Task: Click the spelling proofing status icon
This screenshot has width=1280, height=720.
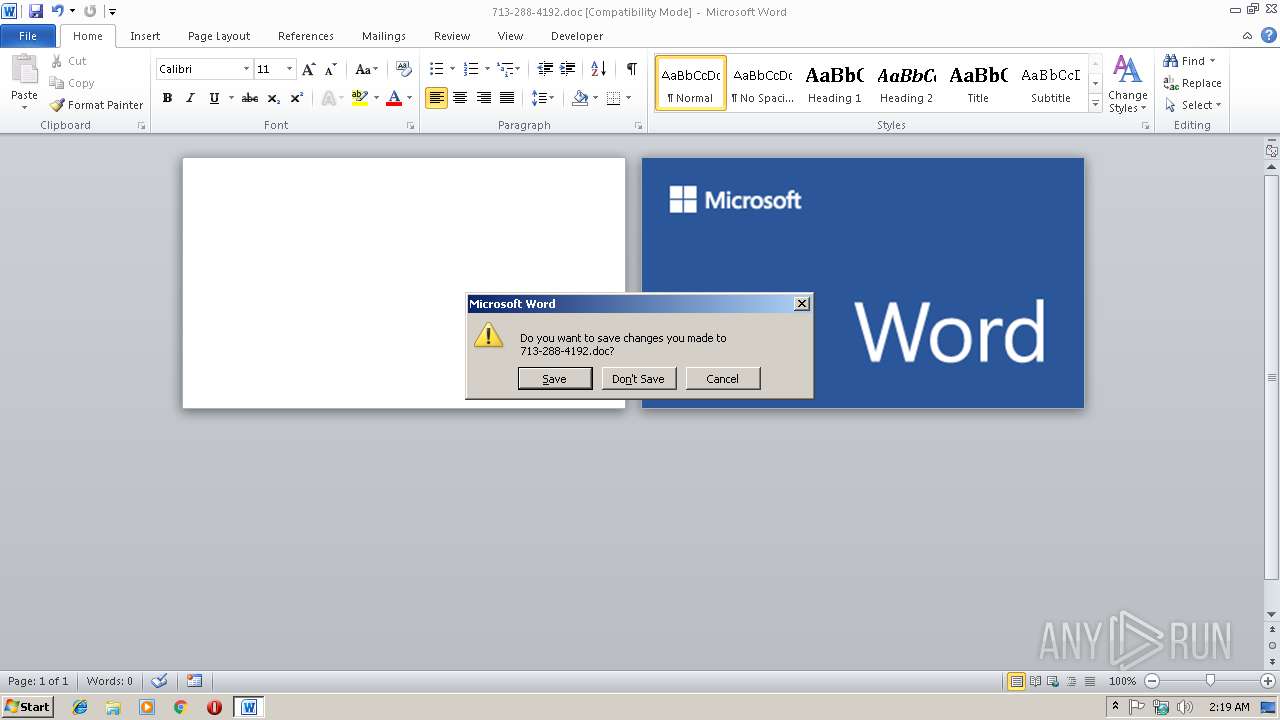Action: point(159,681)
